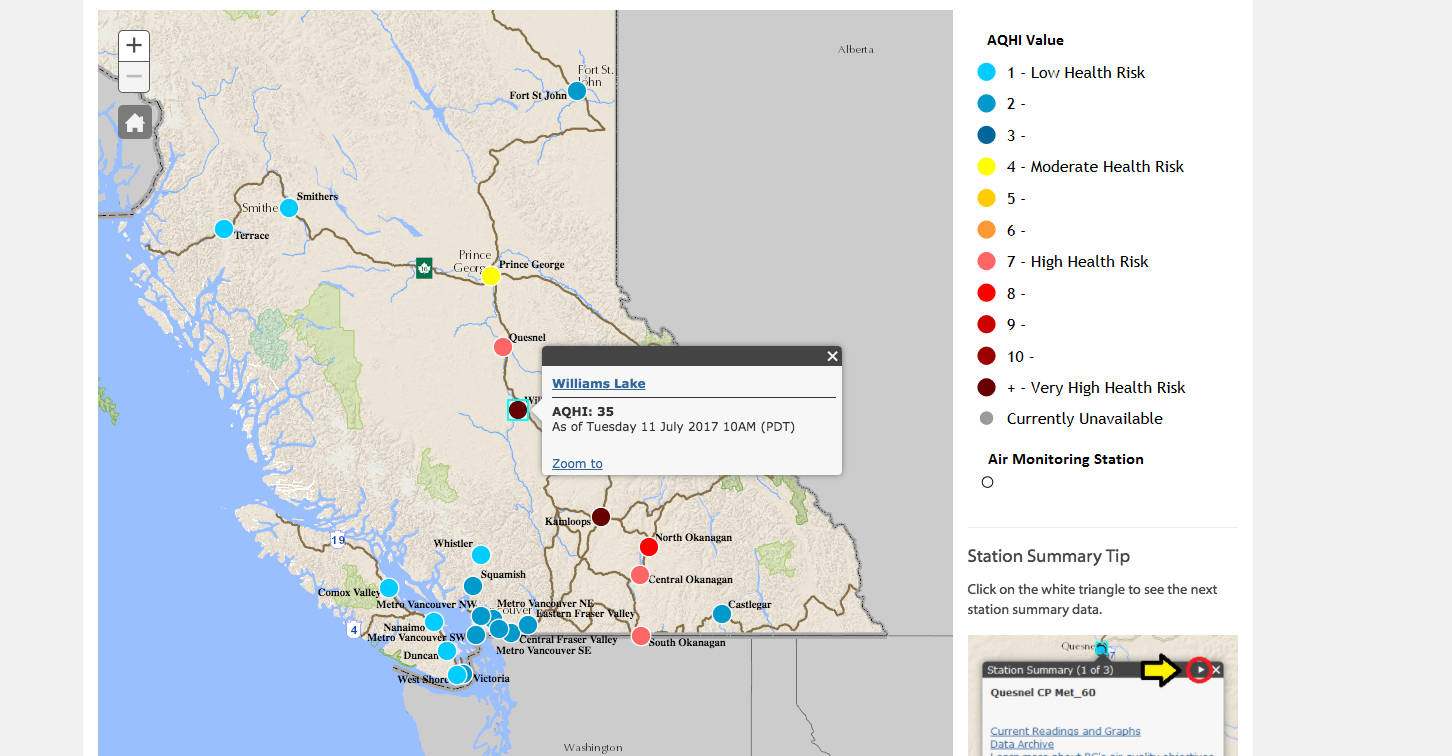Image resolution: width=1452 pixels, height=756 pixels.
Task: Select the Smithers station marker
Action: tap(289, 208)
